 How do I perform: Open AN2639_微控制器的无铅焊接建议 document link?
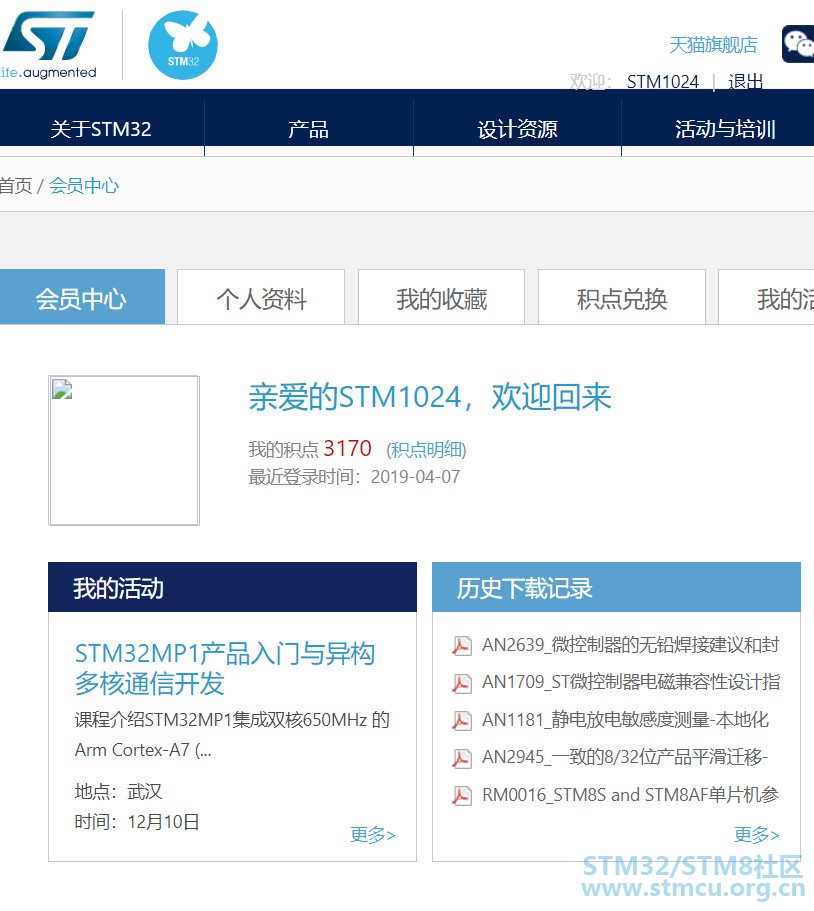(x=630, y=645)
